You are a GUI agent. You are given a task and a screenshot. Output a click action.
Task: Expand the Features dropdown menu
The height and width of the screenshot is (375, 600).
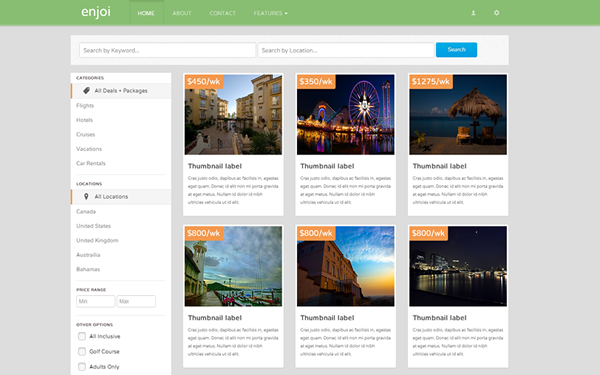point(271,13)
